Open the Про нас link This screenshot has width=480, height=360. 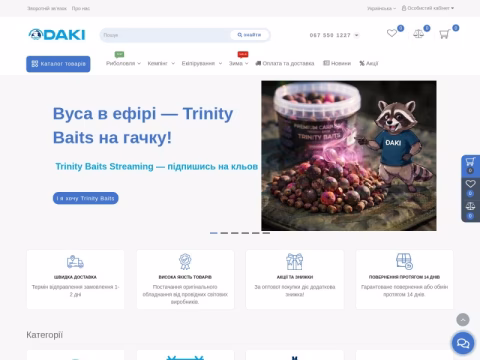pyautogui.click(x=81, y=8)
